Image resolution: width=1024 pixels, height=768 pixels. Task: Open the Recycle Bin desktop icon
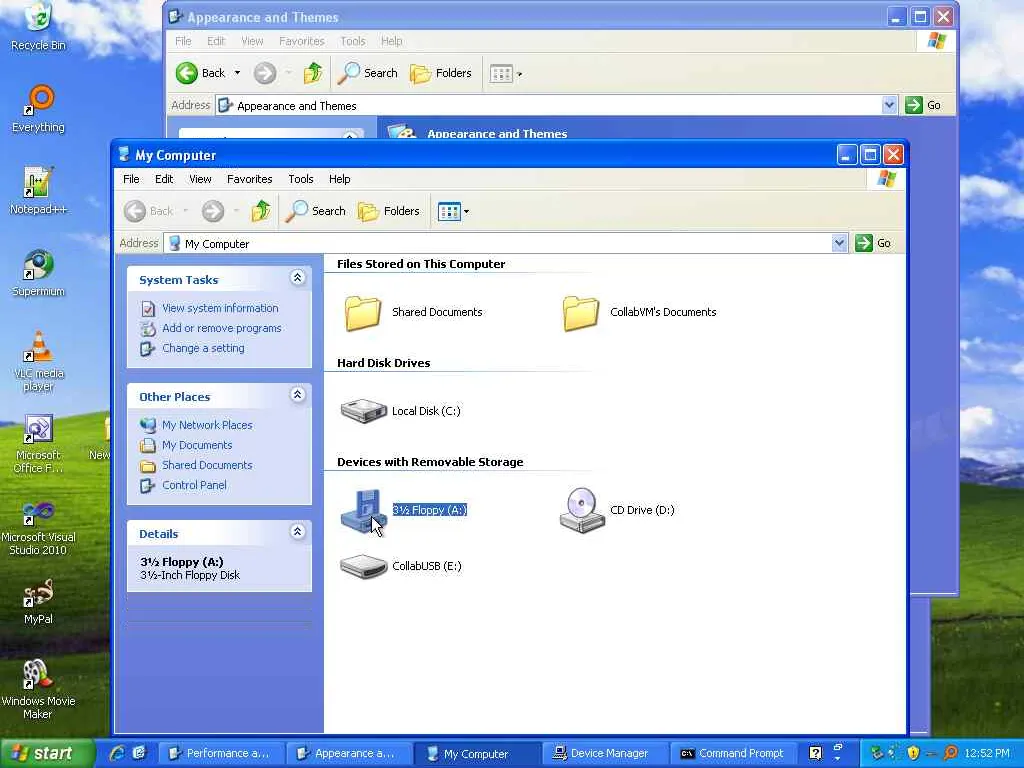tap(39, 27)
